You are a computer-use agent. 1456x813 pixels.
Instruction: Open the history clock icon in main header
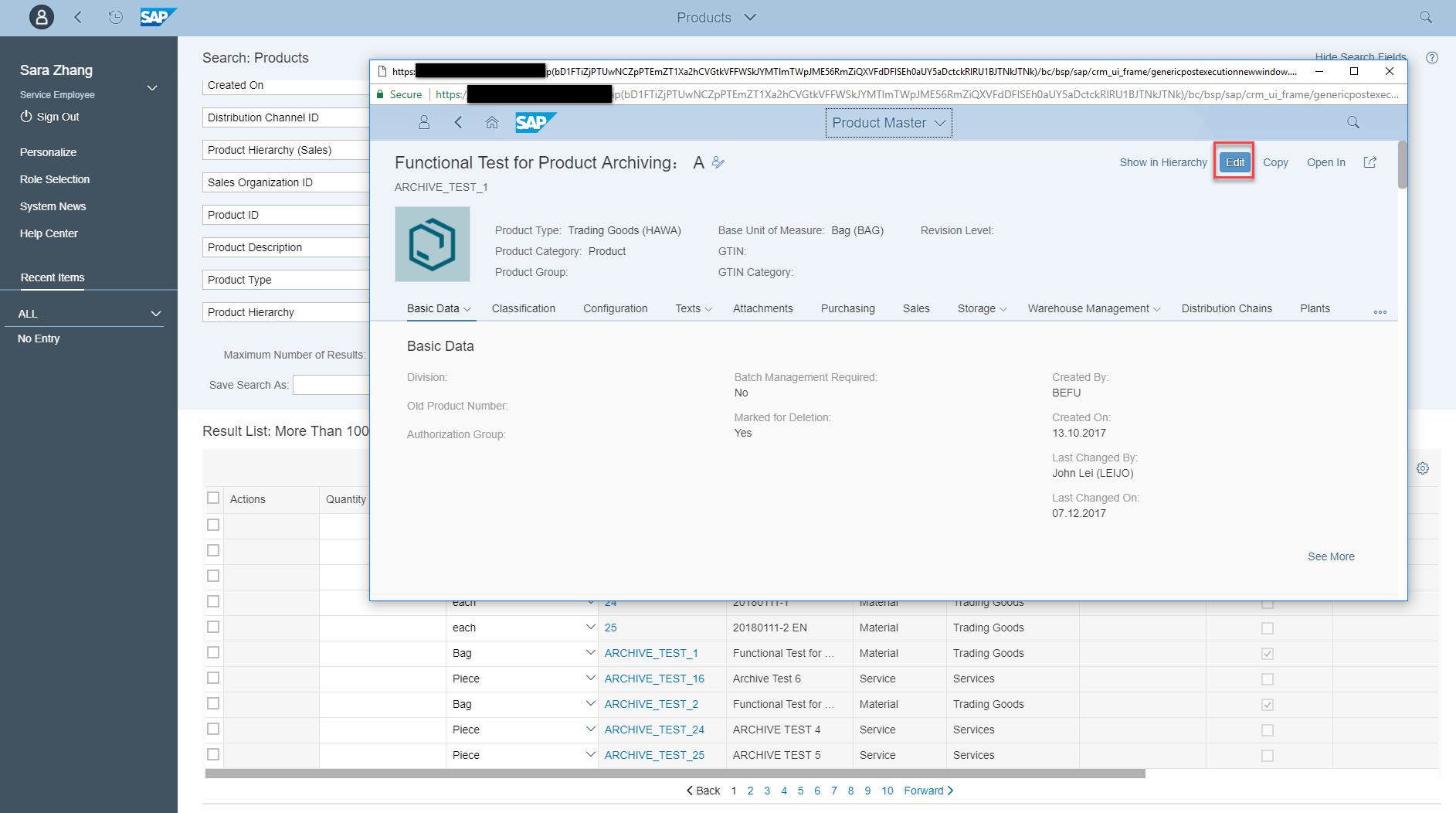coord(115,17)
